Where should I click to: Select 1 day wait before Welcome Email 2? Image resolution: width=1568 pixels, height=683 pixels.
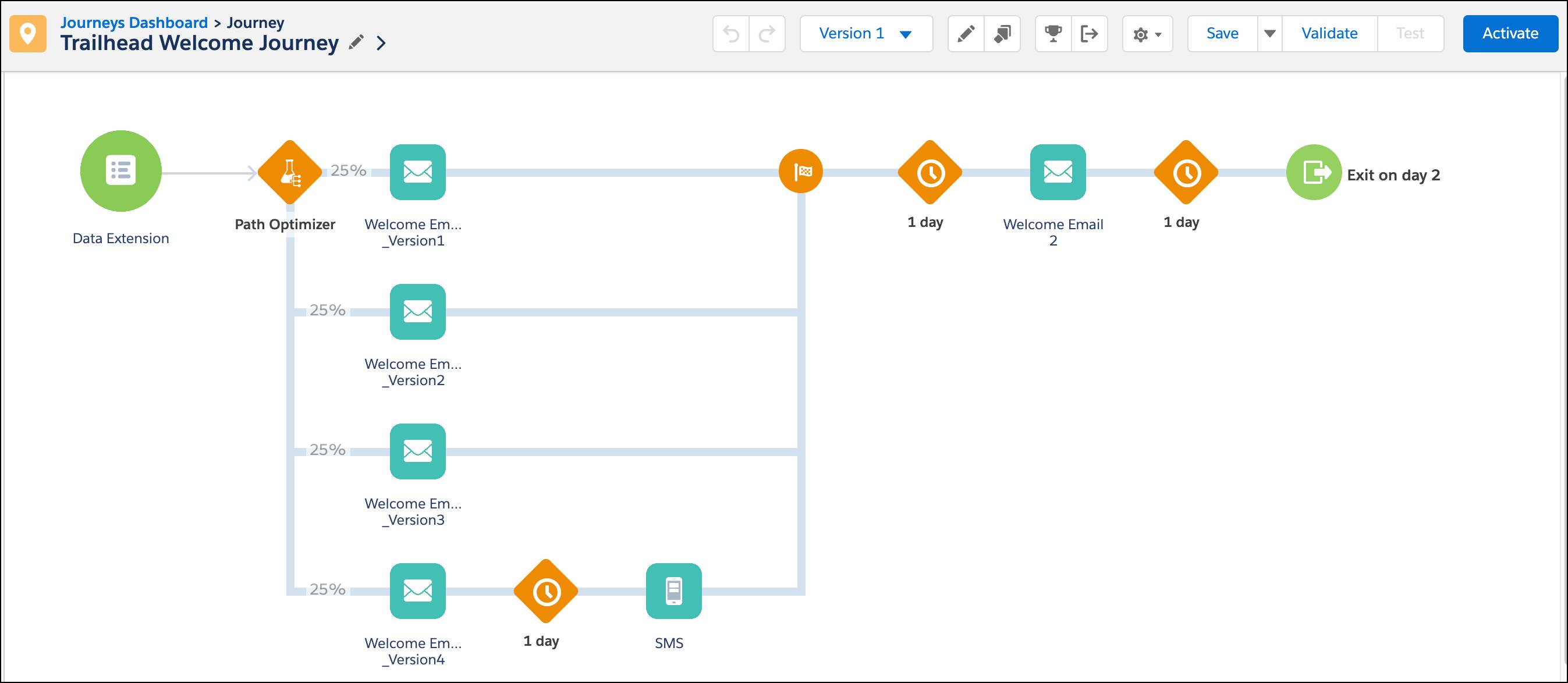coord(930,172)
